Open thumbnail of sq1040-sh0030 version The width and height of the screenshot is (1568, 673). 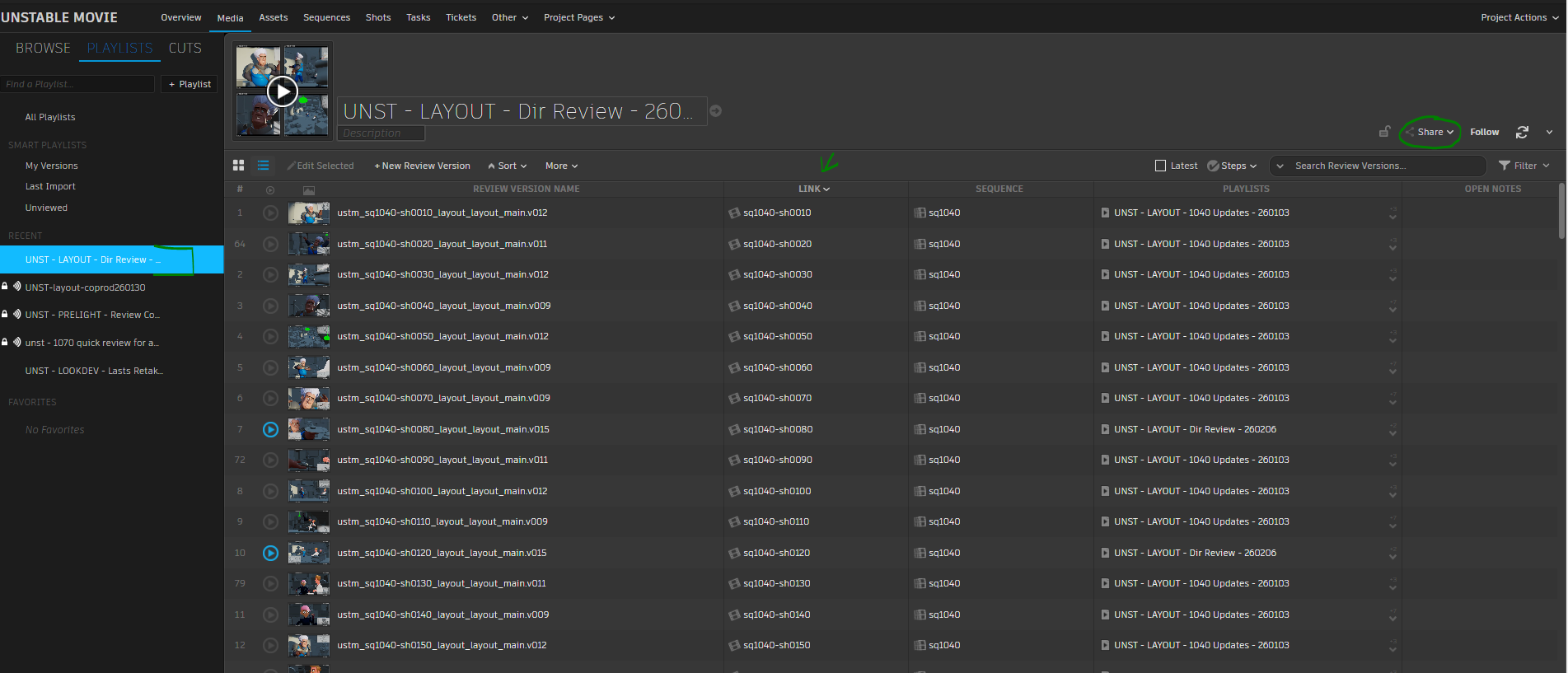(x=308, y=274)
